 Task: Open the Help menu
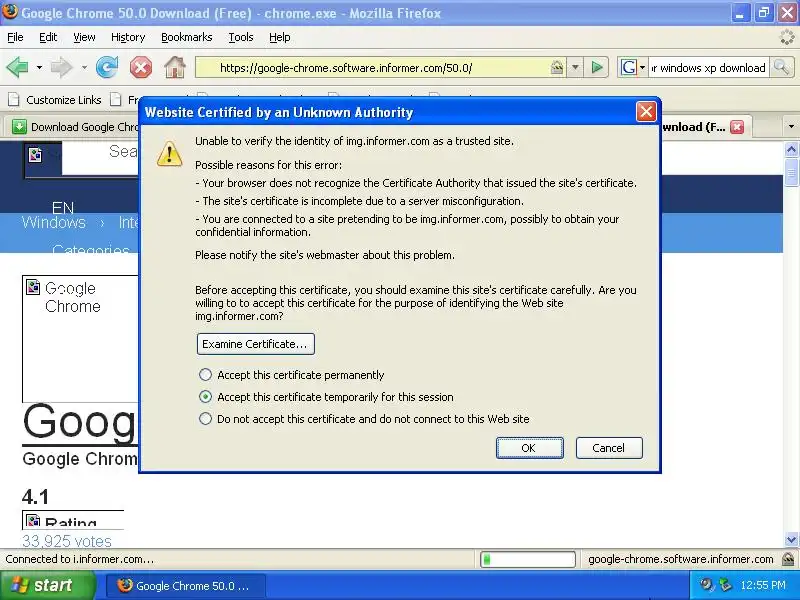tap(280, 37)
